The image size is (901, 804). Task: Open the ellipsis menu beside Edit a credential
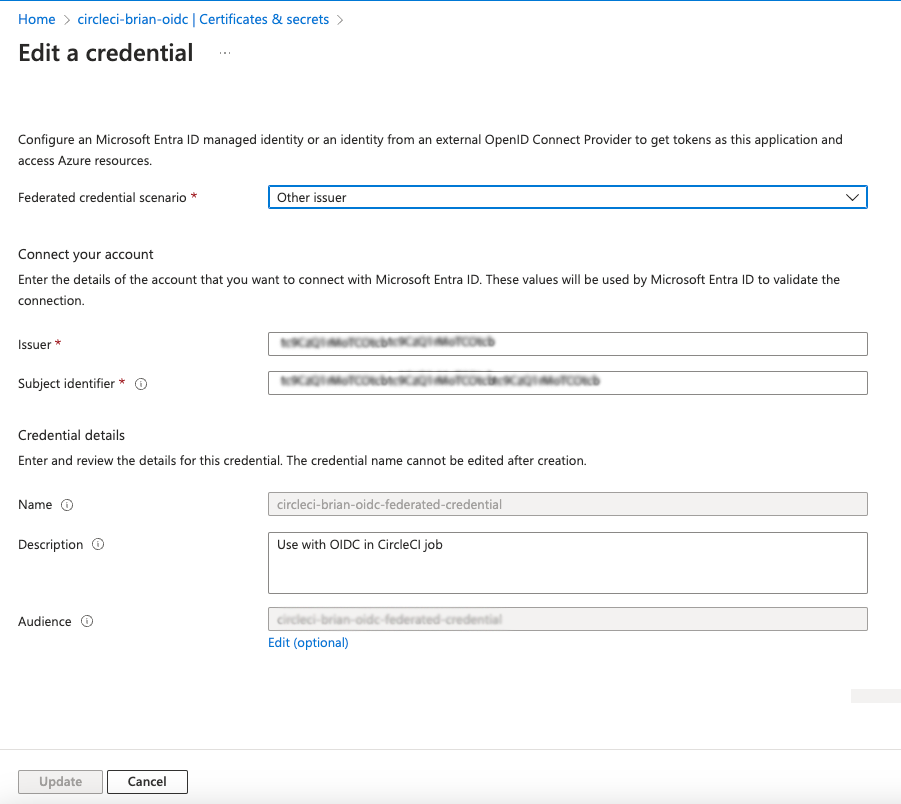point(224,54)
